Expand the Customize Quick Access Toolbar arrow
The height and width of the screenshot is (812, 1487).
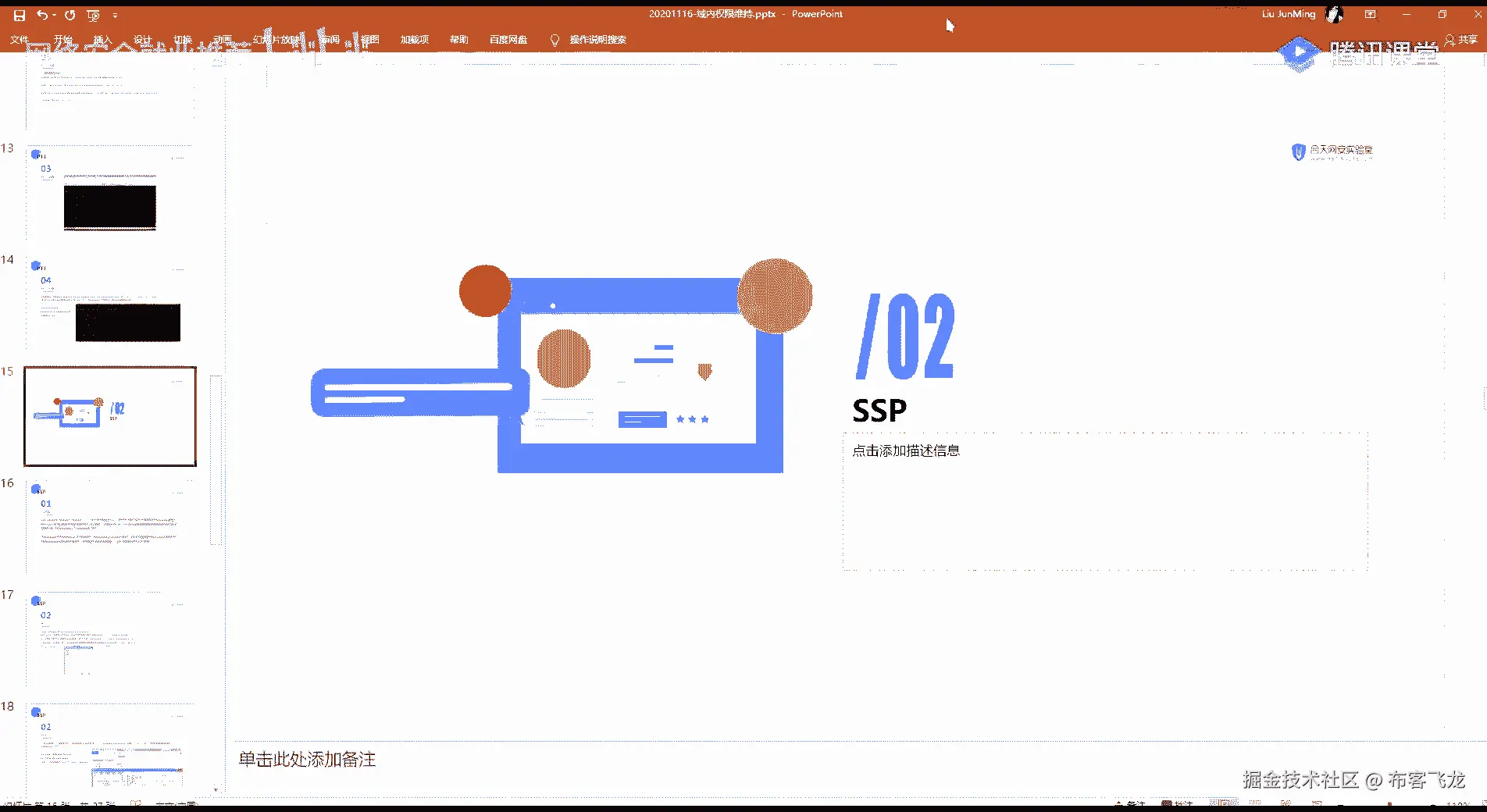pyautogui.click(x=115, y=15)
